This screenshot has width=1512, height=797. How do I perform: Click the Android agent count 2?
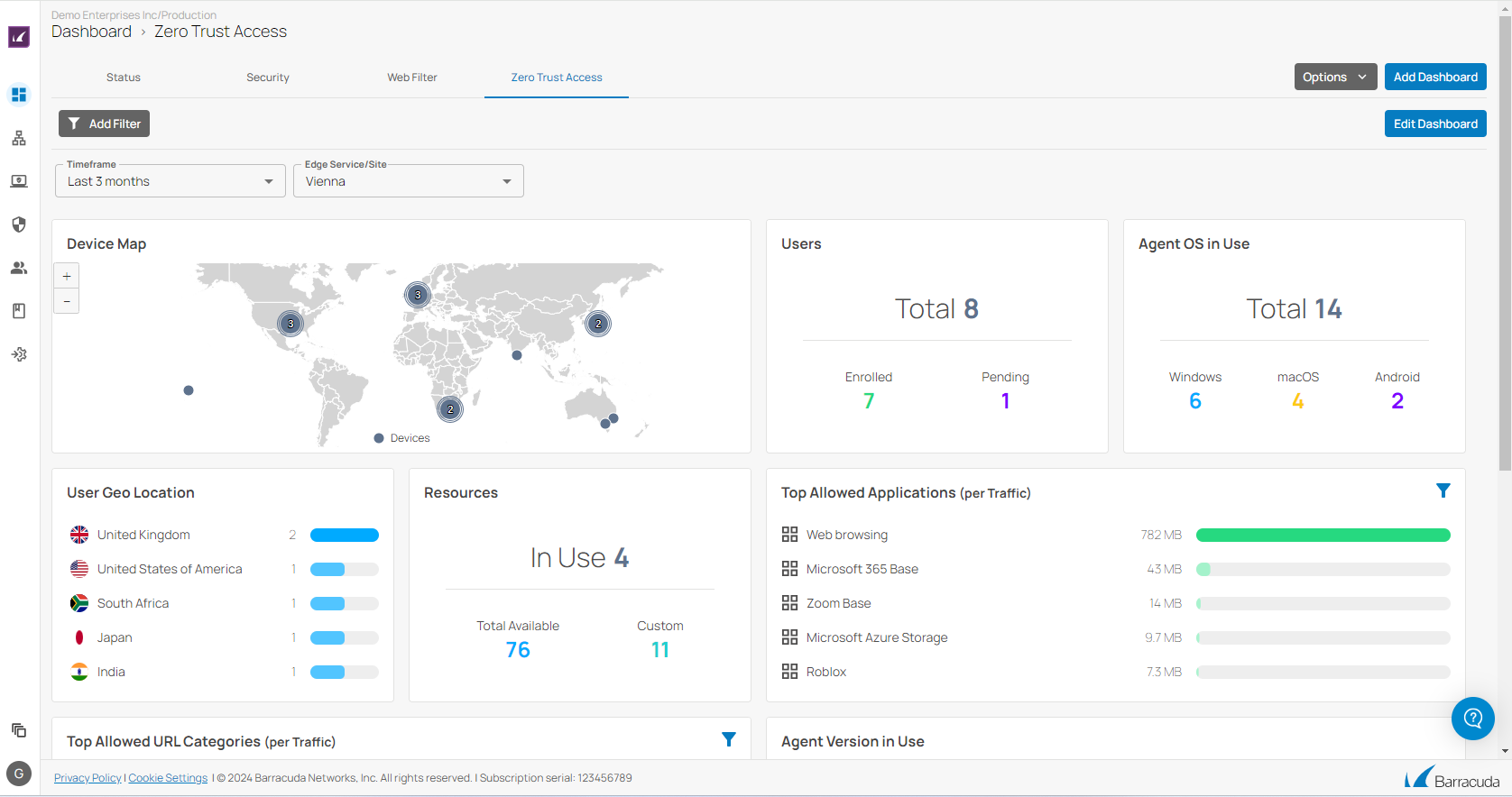point(1397,401)
